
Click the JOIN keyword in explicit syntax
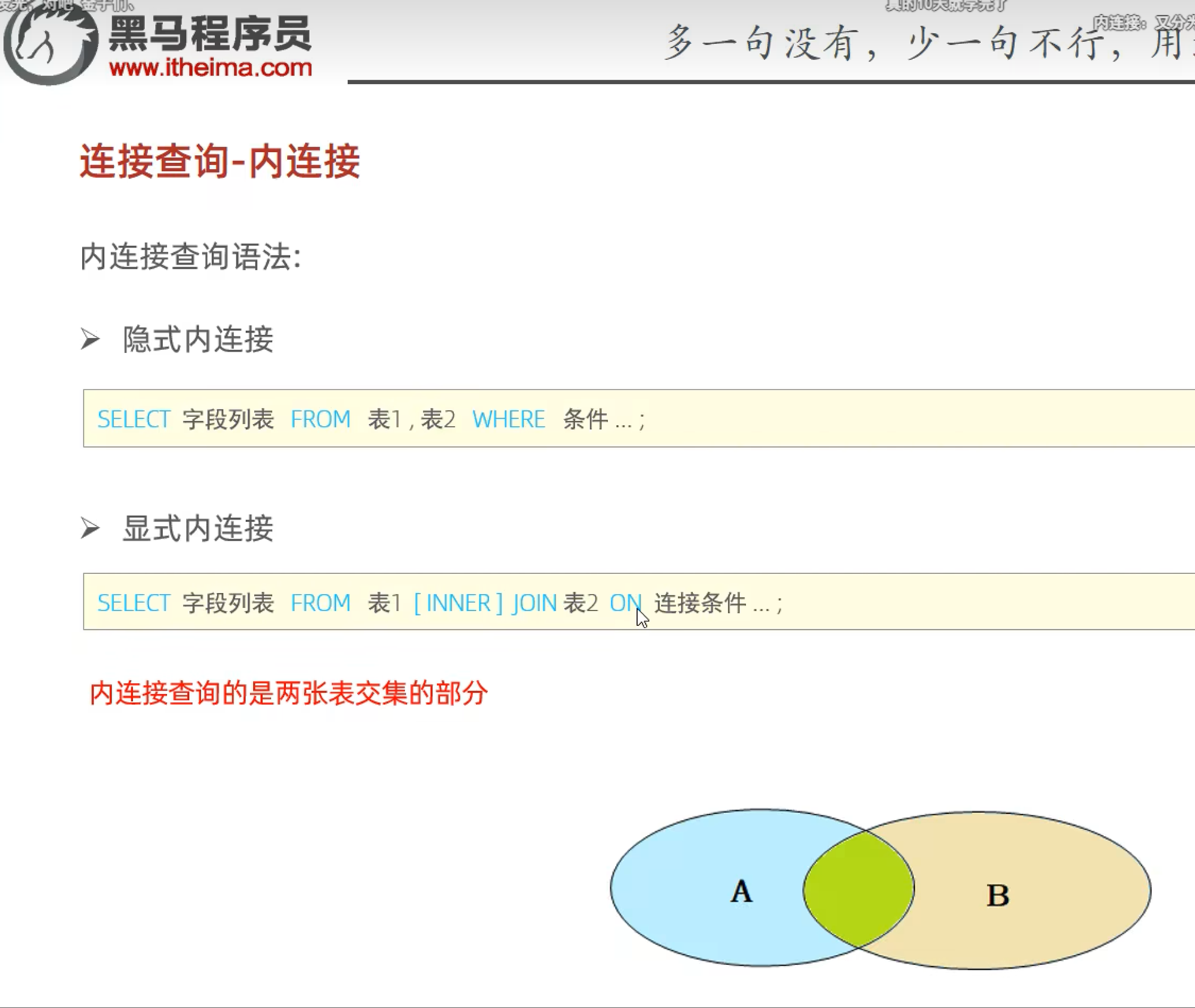535,603
